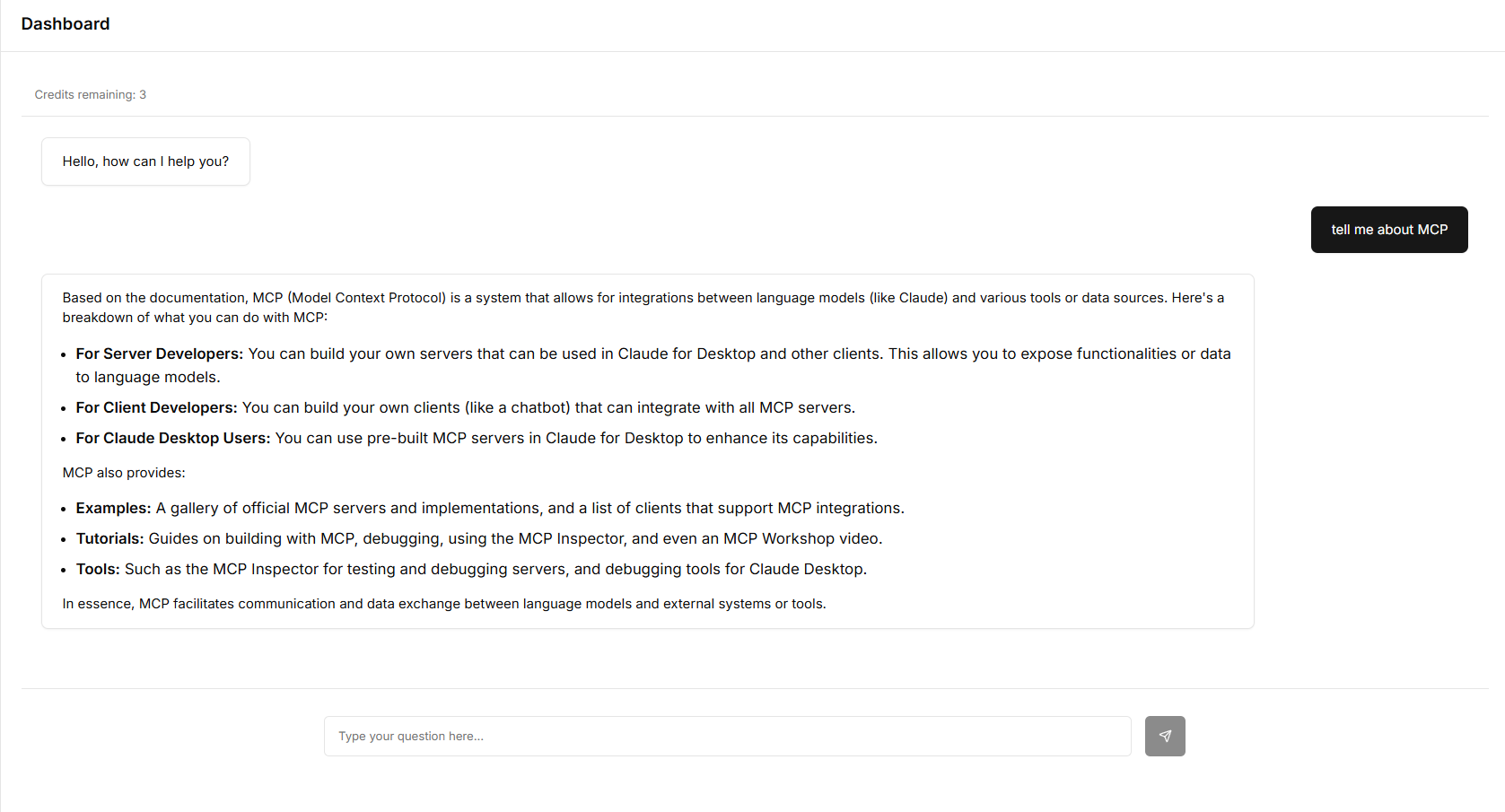Click the 'MCP also provides:' line
The image size is (1505, 812).
124,473
